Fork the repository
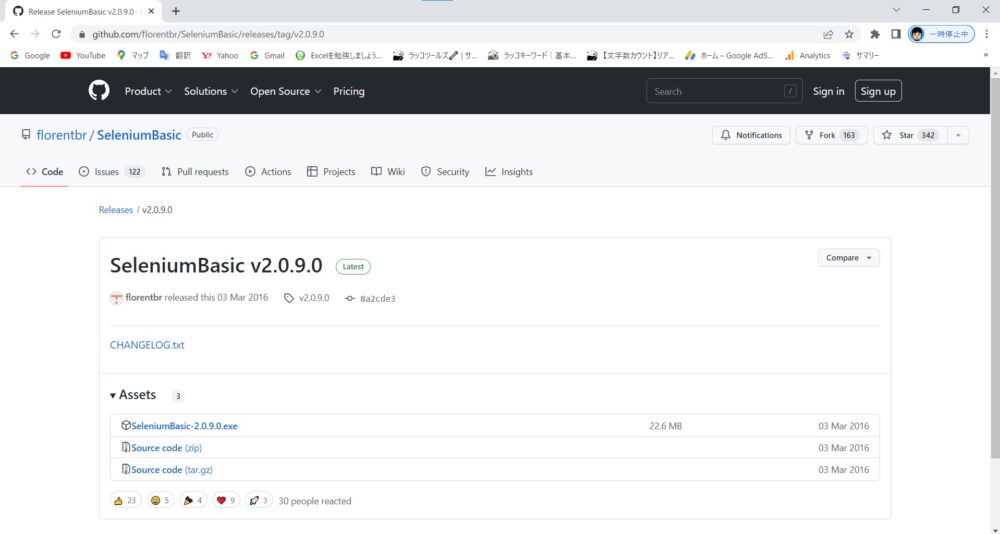Screen dimensions: 1000x534 click(831, 135)
